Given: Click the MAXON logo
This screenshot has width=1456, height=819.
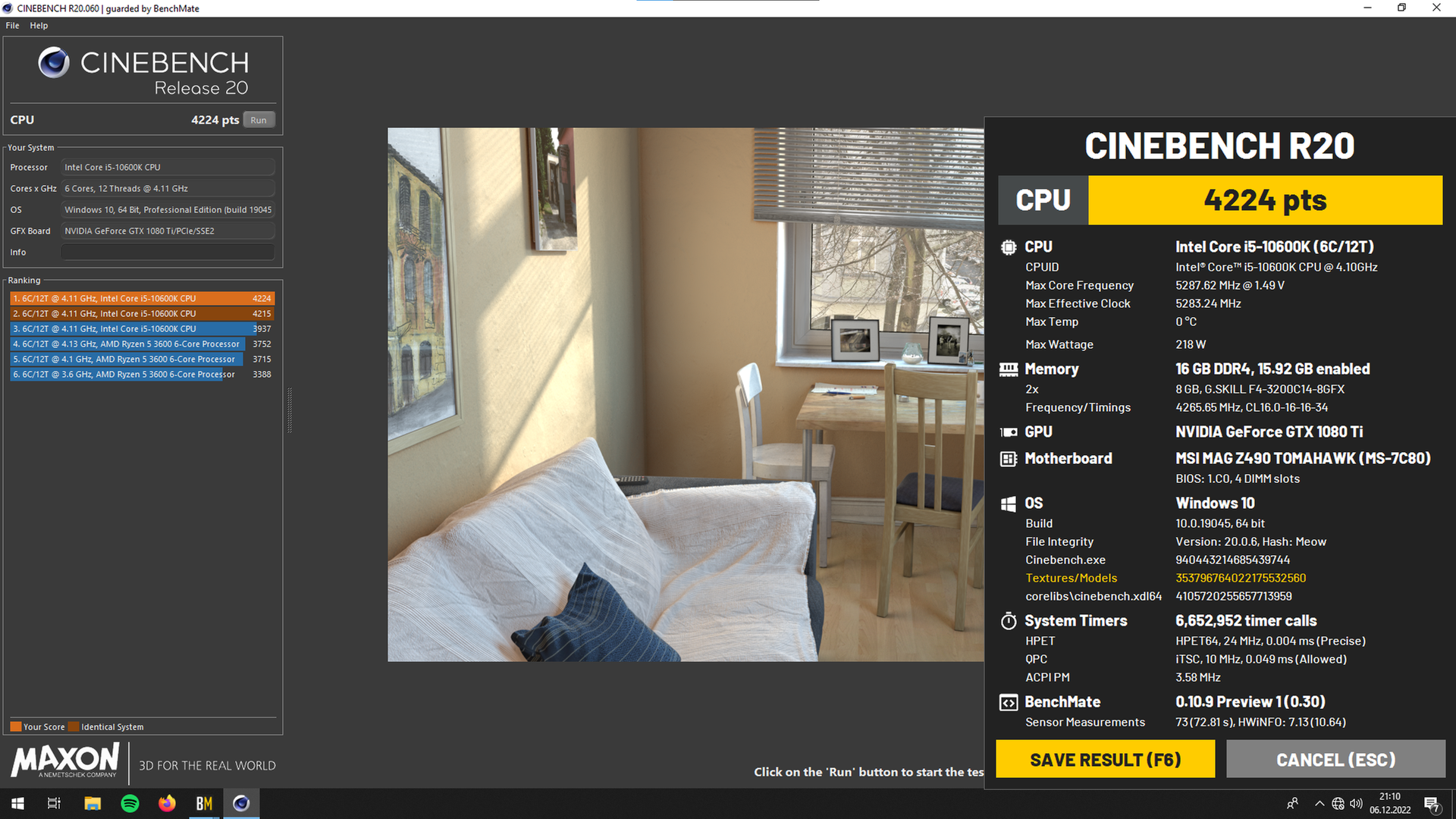Looking at the screenshot, I should point(65,761).
